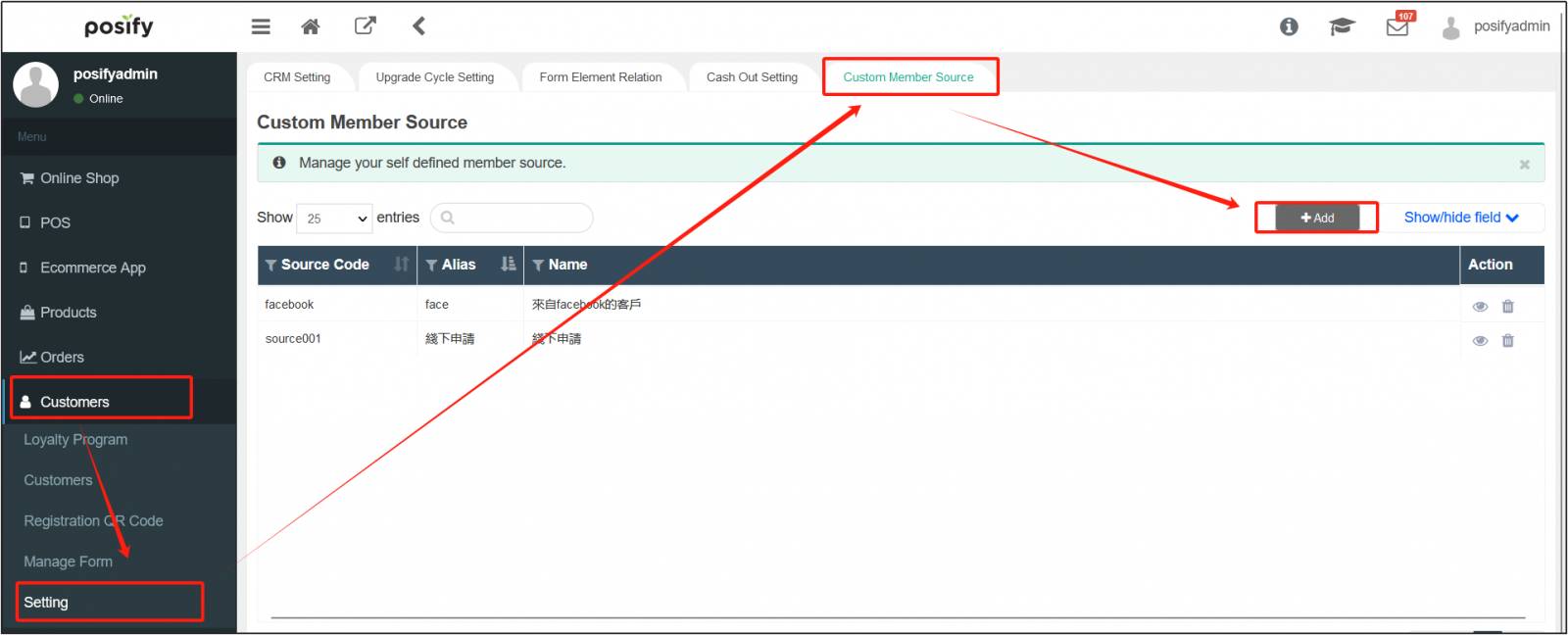Switch to Cash Out Setting tab
This screenshot has height=635, width=1568.
[x=752, y=77]
